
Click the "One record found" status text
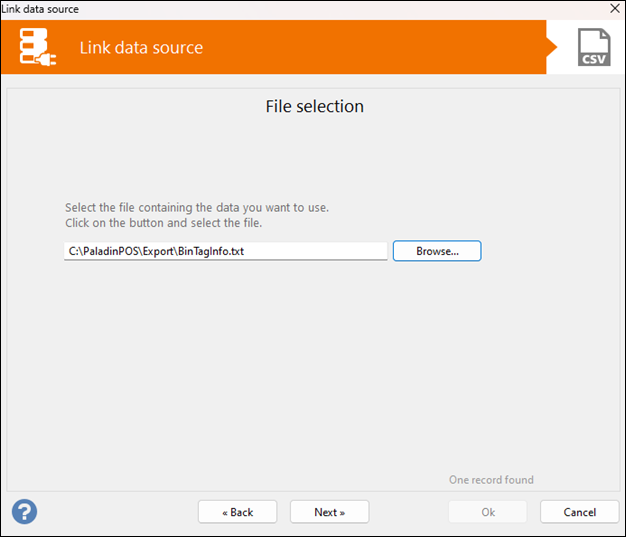tap(491, 480)
